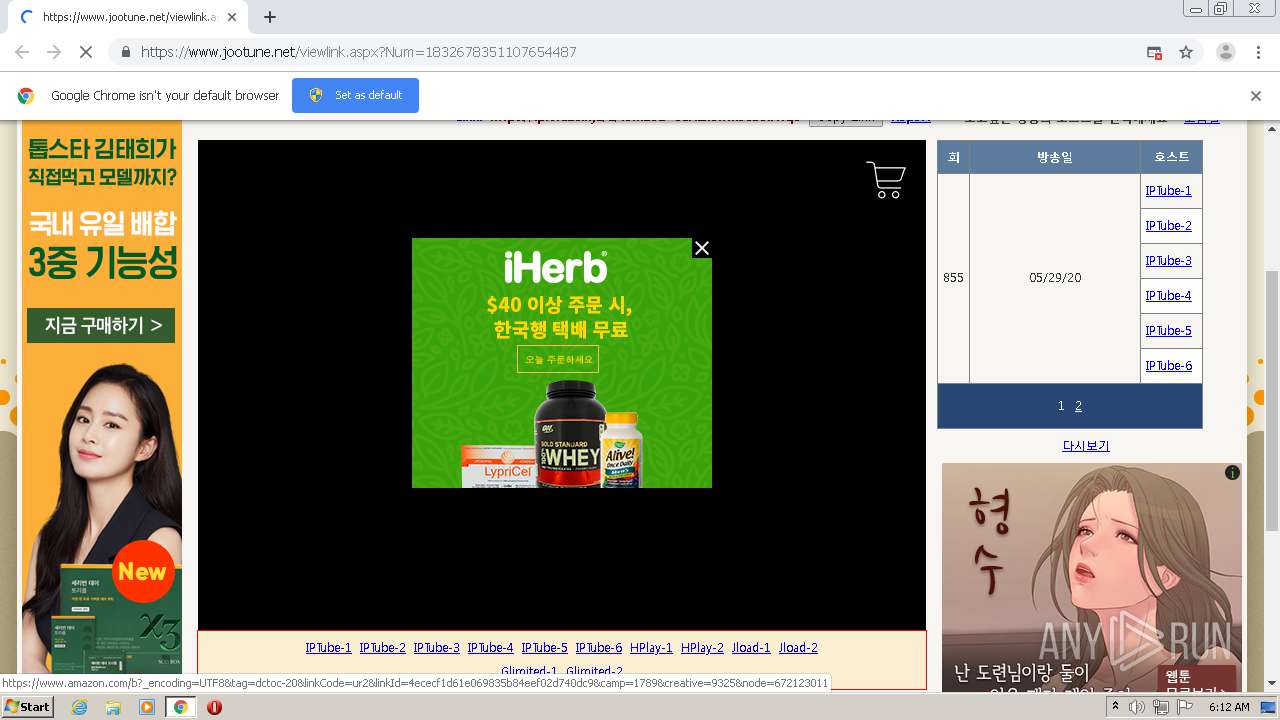Click the red security icon in taskbar
1280x720 pixels.
(x=214, y=707)
